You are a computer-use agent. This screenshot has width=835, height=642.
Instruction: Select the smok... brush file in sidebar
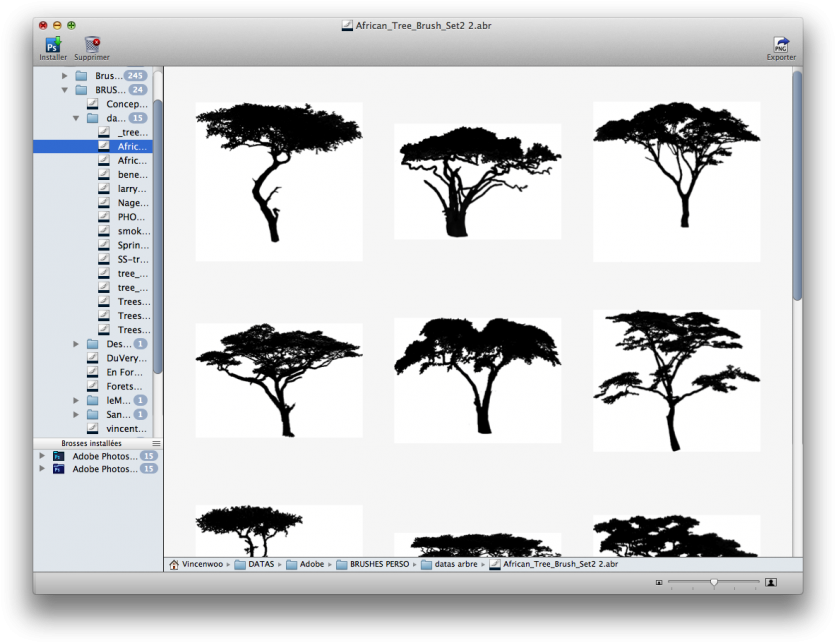coord(133,231)
